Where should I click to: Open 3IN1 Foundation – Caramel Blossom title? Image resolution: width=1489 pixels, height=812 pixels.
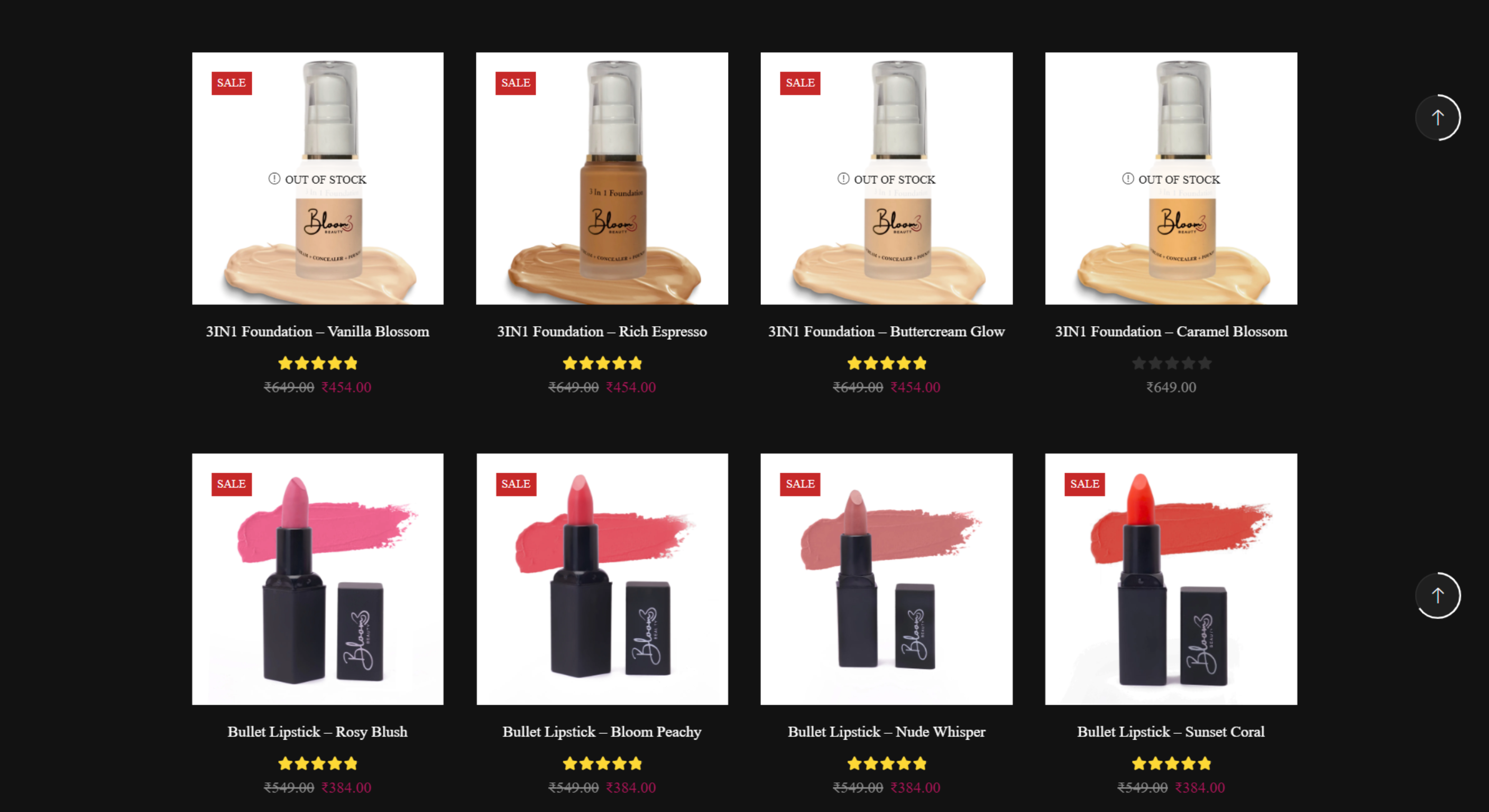[1171, 332]
